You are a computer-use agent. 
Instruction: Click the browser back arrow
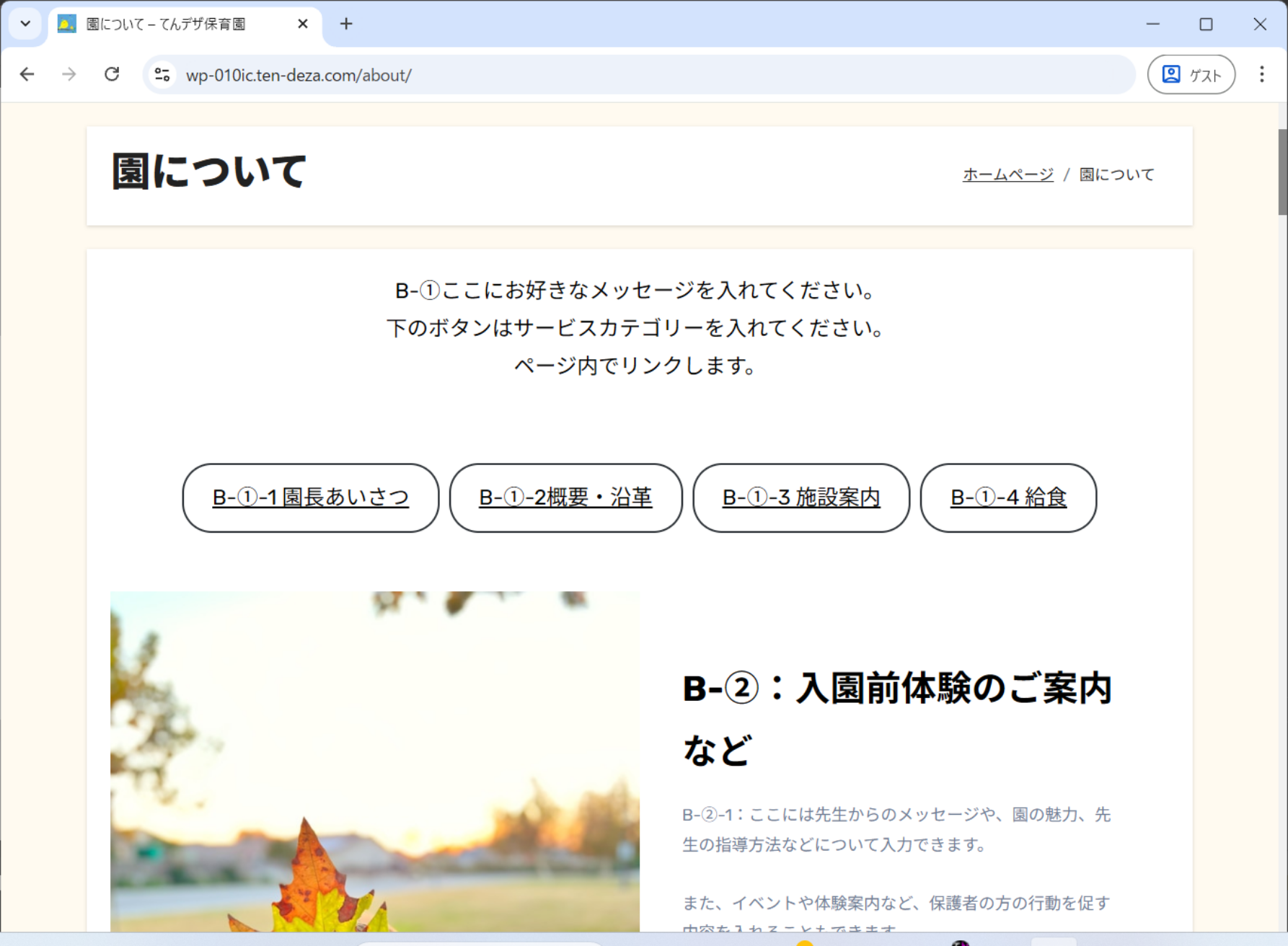[x=27, y=74]
